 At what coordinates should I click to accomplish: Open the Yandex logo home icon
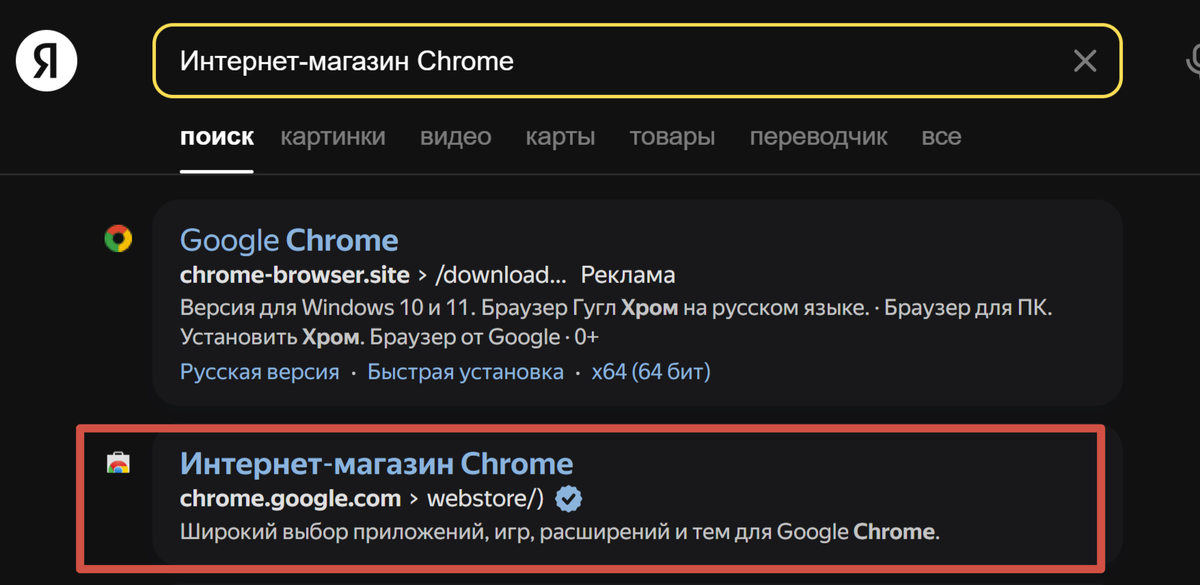click(46, 62)
